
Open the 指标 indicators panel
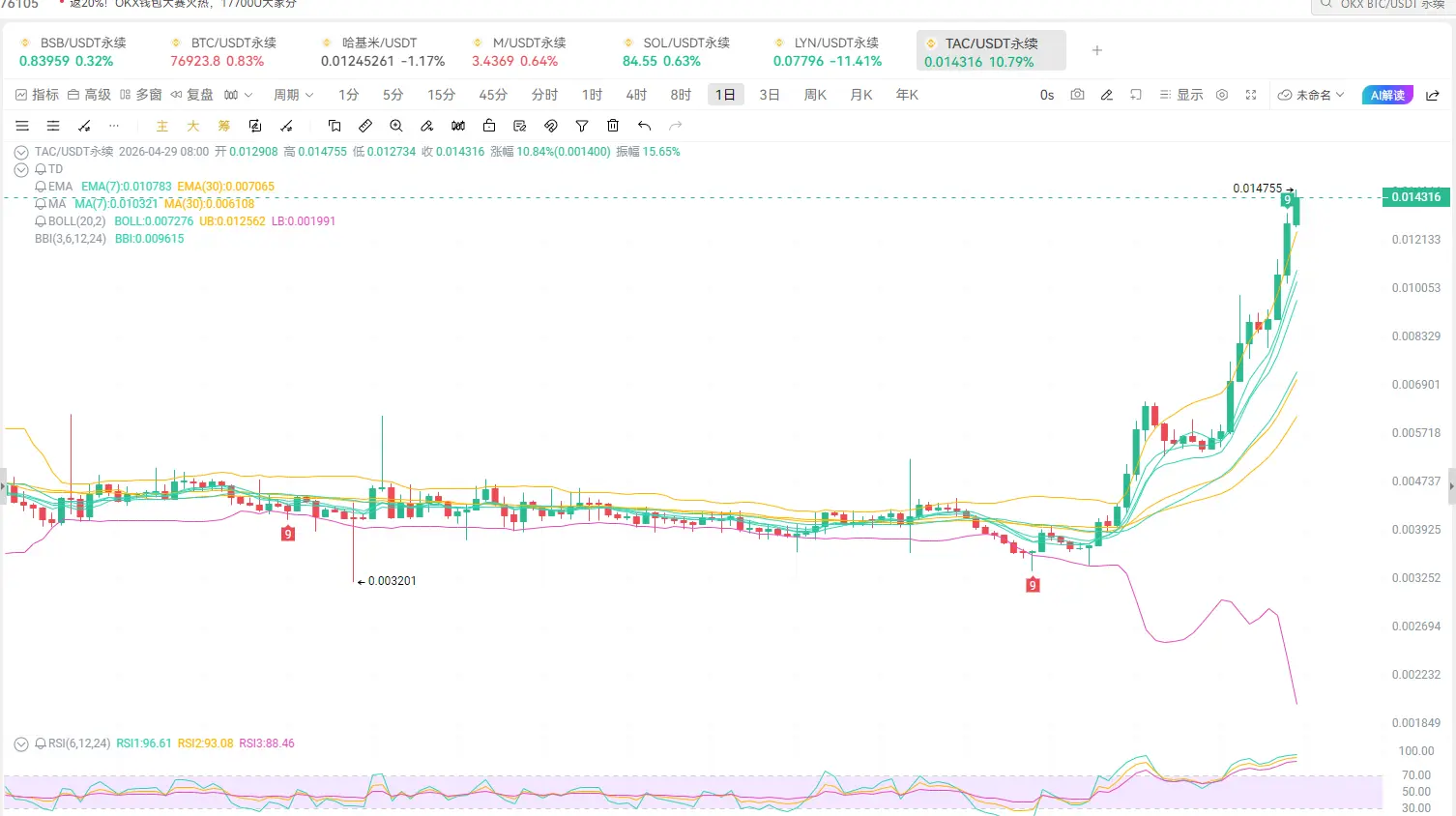(37, 95)
